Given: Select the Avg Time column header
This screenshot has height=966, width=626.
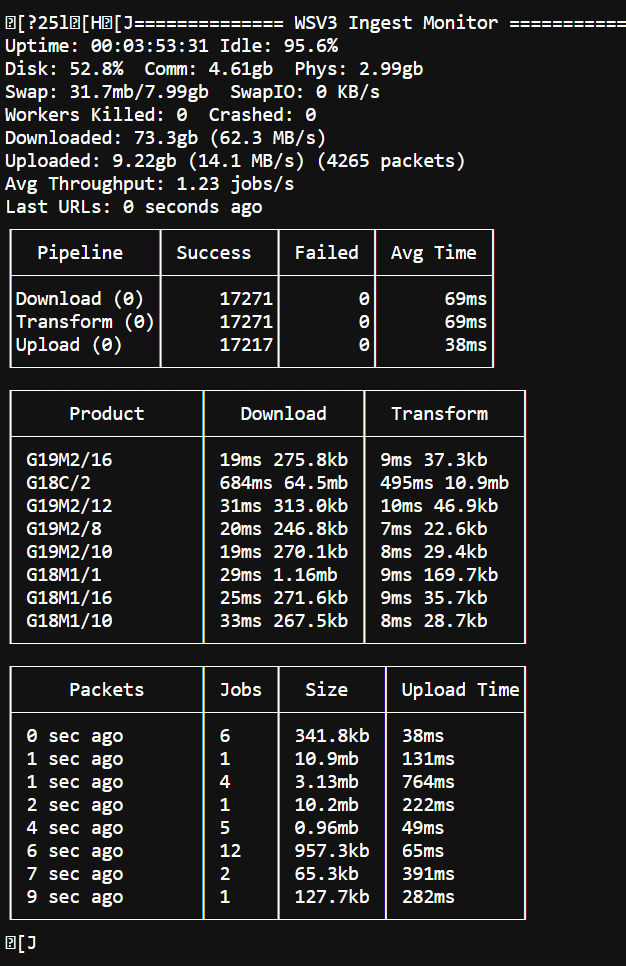Looking at the screenshot, I should point(434,253).
